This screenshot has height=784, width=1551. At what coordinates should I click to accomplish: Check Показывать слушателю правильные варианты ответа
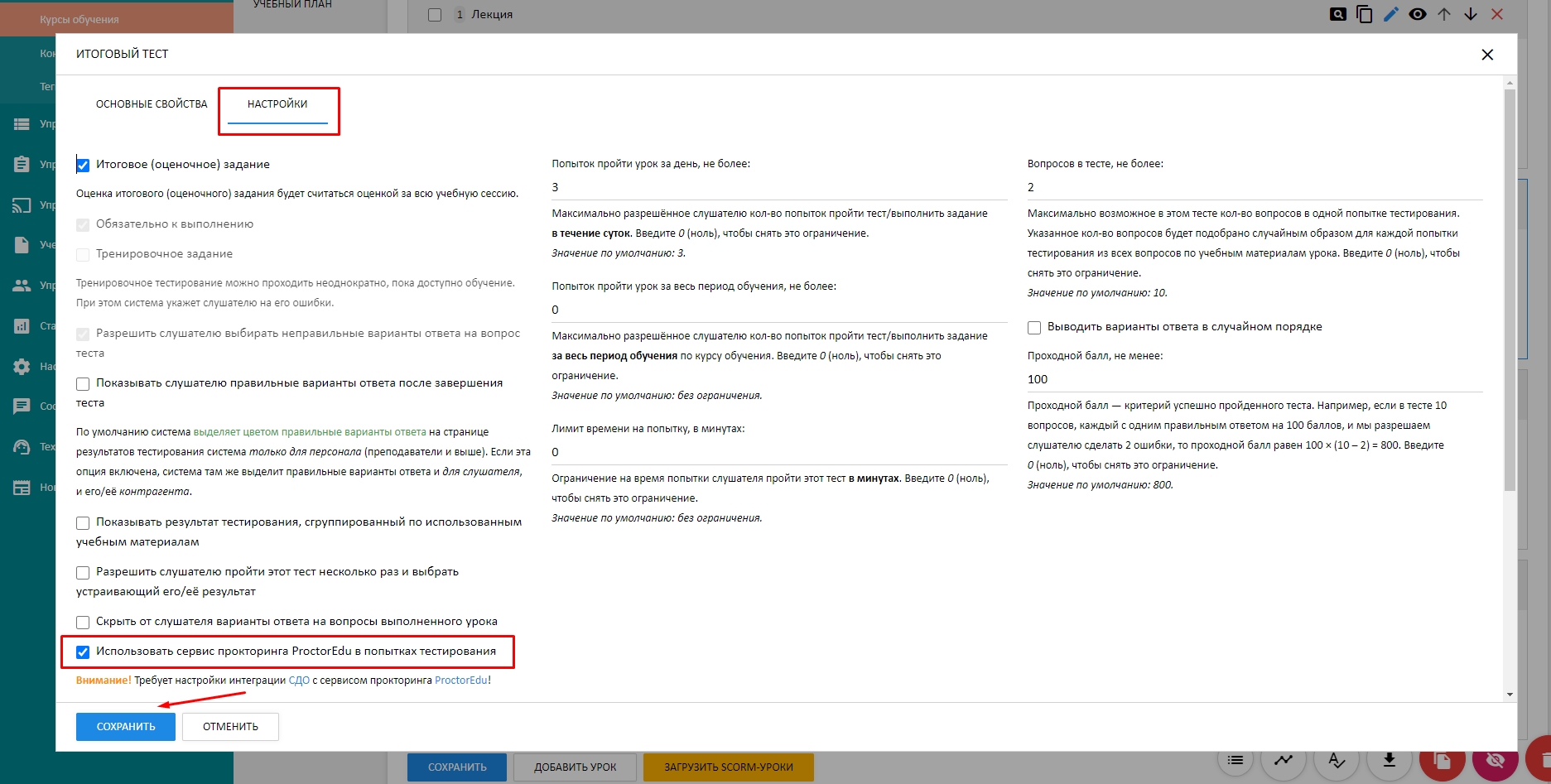(x=83, y=384)
